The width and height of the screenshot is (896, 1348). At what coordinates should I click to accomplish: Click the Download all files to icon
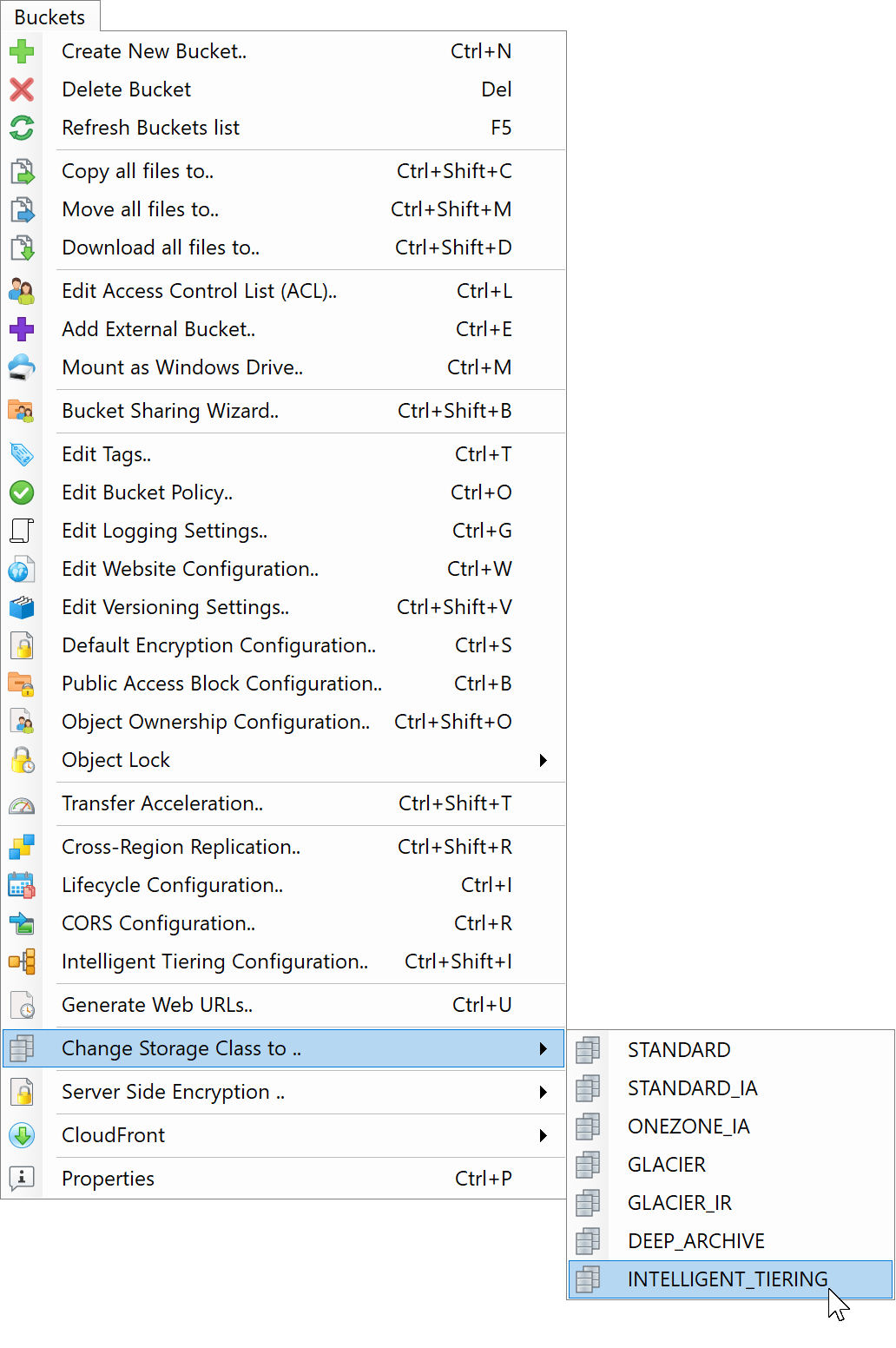coord(22,248)
